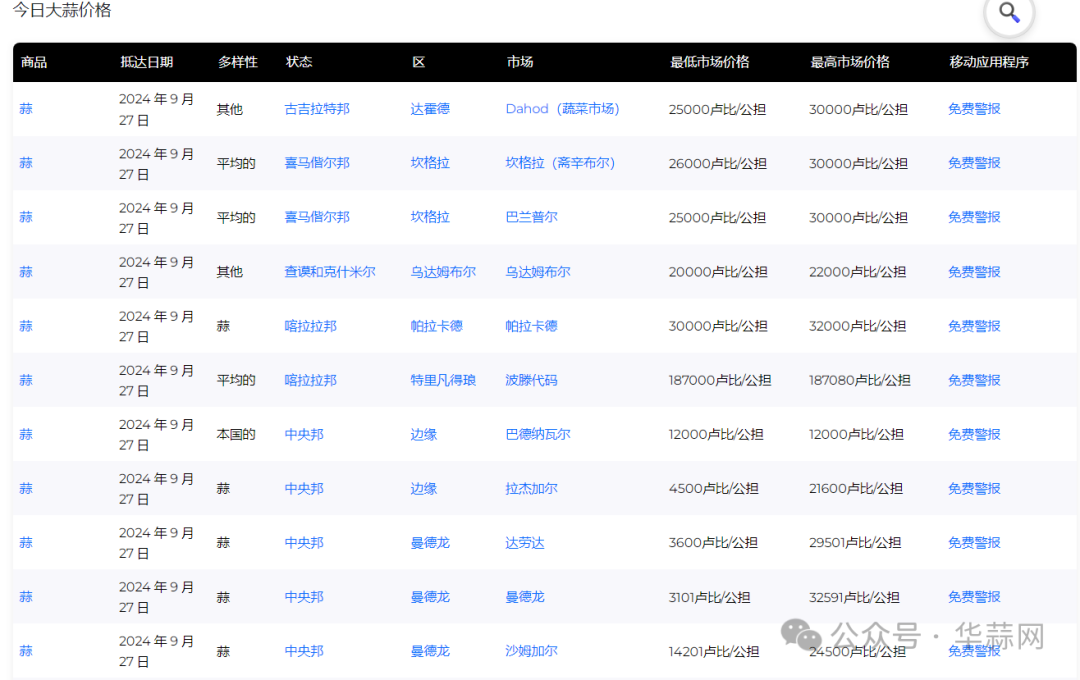Click the 3101卢比/公担 minimum price
The image size is (1080, 680).
pos(709,597)
